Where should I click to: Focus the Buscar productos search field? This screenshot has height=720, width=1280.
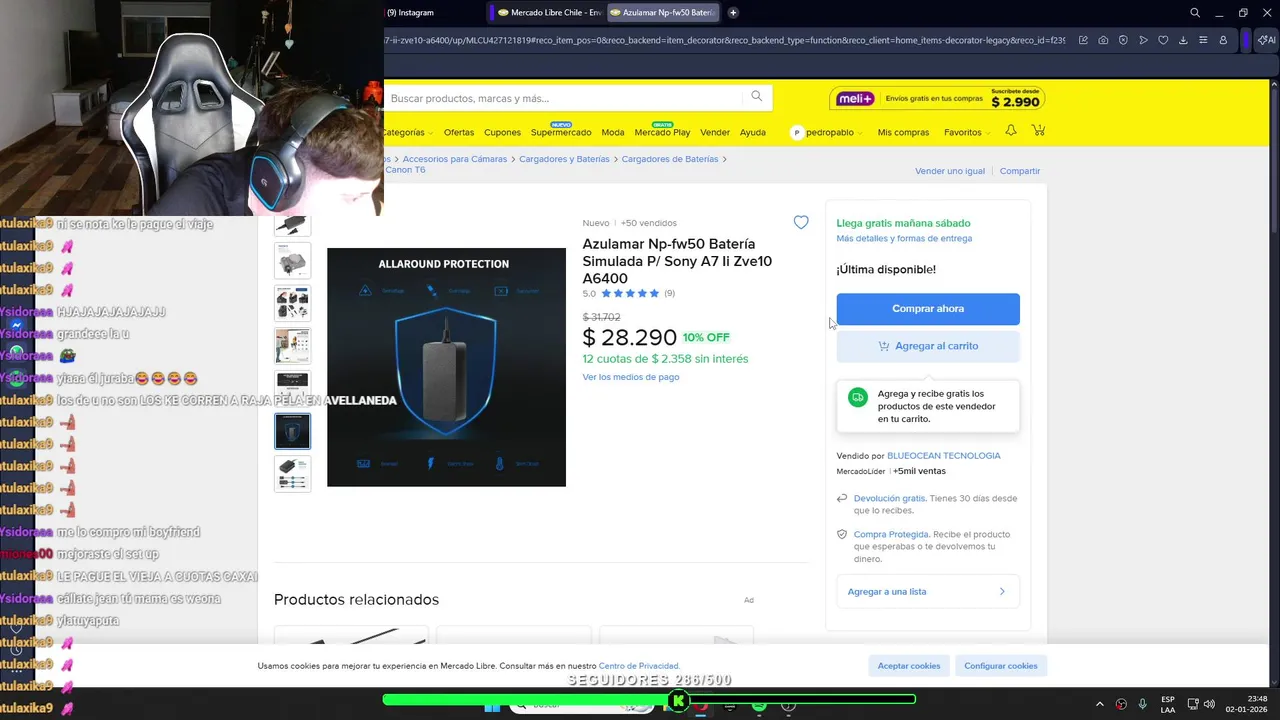click(x=565, y=98)
